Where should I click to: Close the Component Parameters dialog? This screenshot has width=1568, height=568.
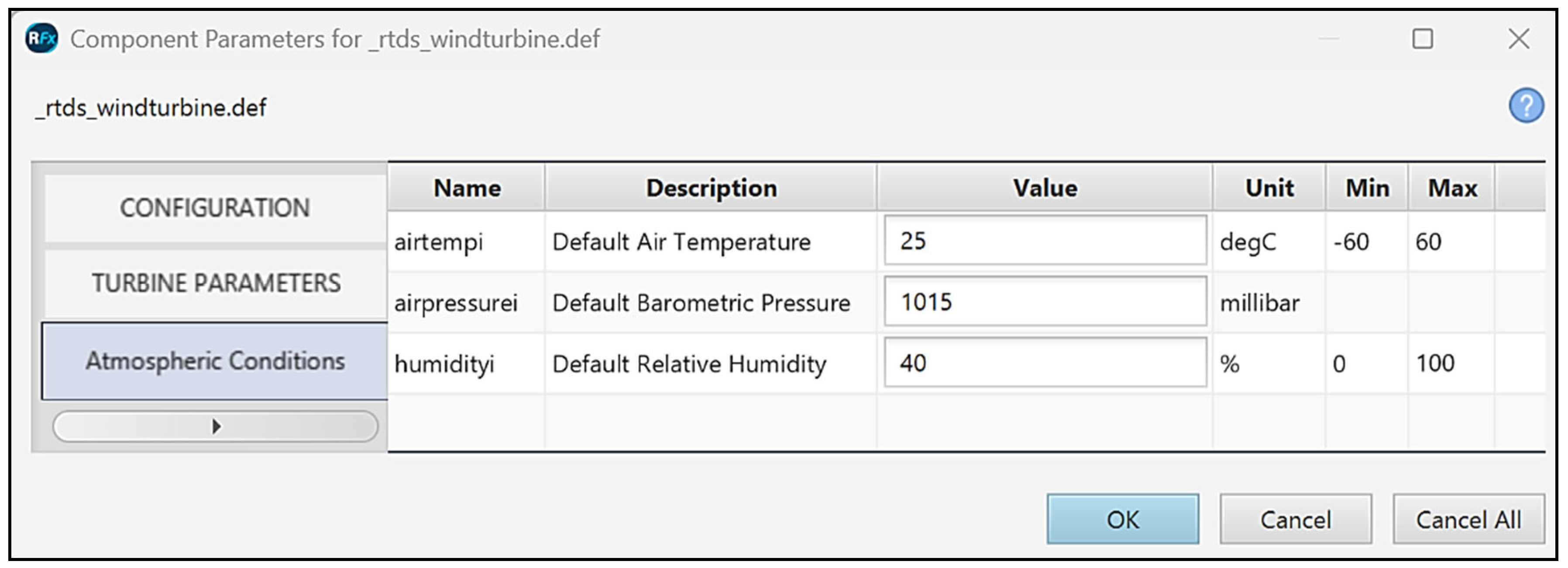[1519, 39]
